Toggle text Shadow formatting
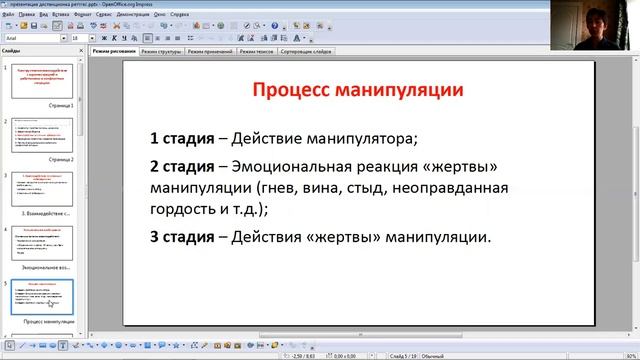Image resolution: width=640 pixels, height=360 pixels. tap(134, 38)
